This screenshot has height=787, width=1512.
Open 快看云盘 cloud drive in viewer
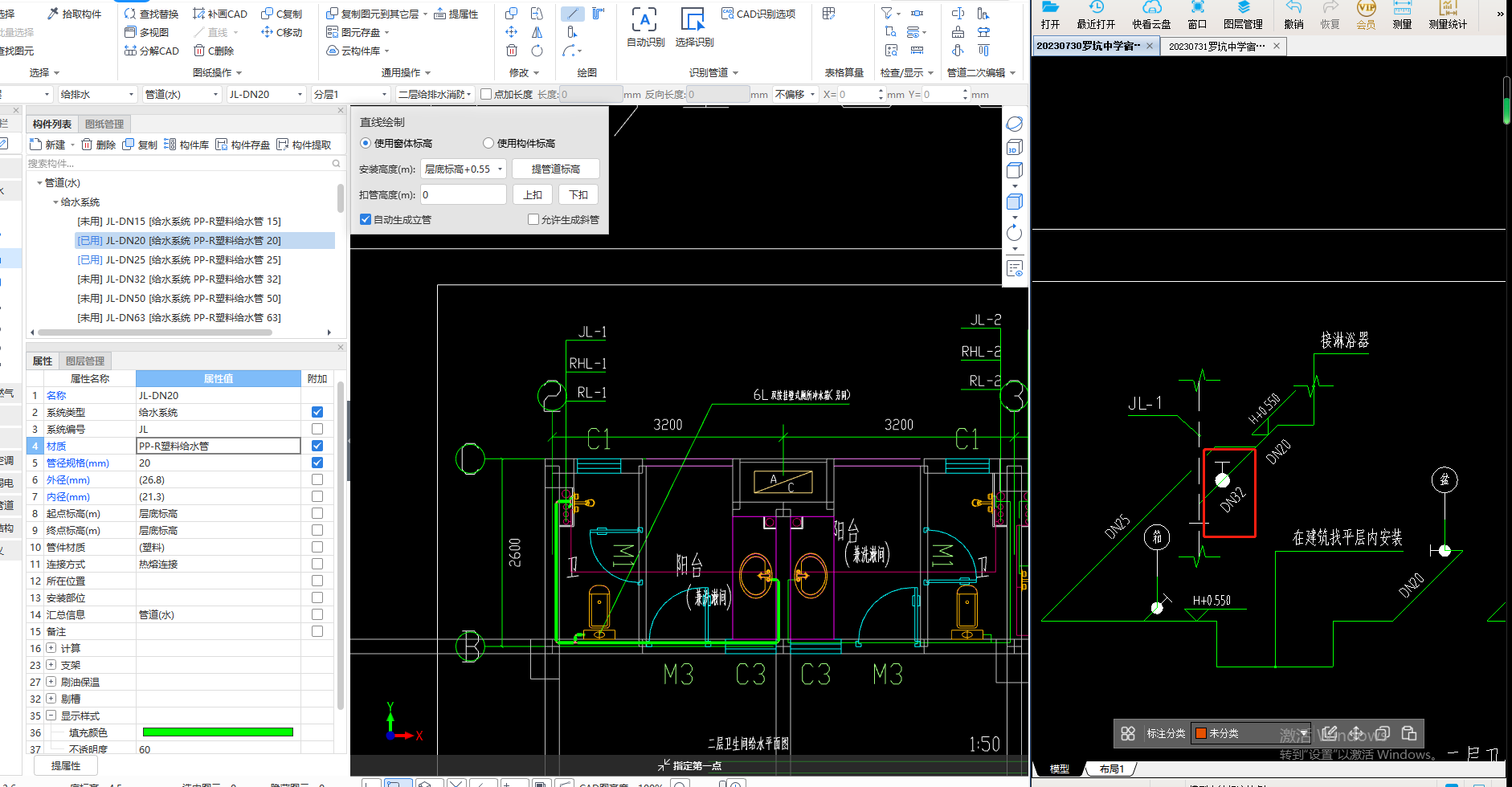[1151, 15]
